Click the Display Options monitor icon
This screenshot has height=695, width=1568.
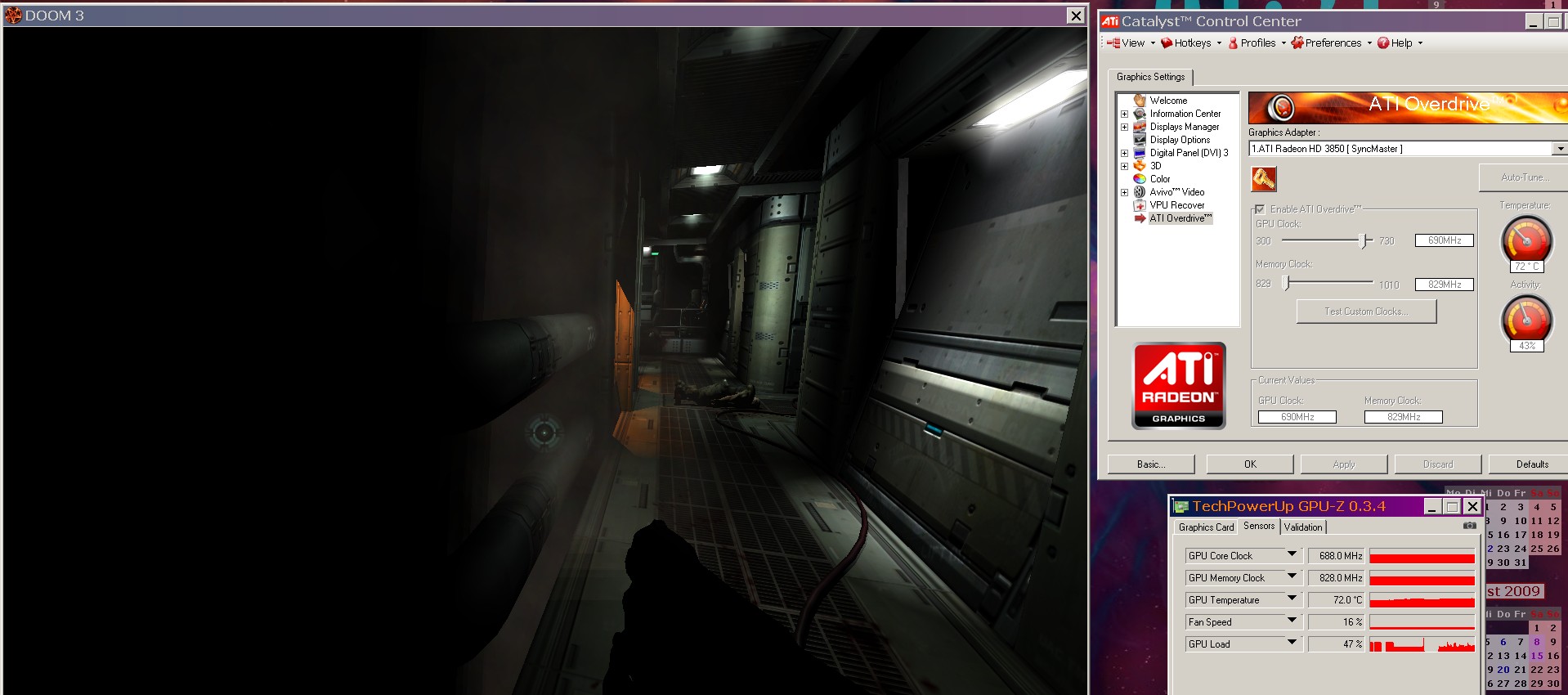pos(1140,140)
